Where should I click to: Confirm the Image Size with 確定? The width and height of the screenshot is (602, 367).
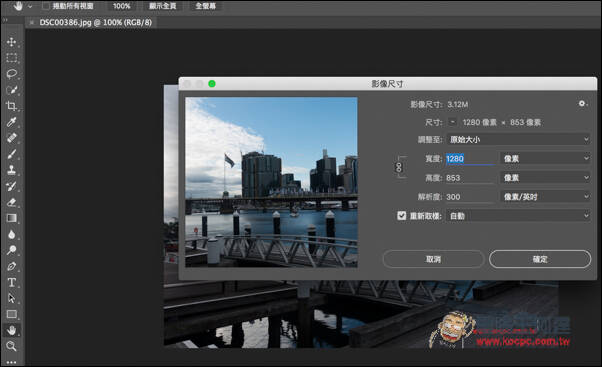tap(540, 259)
